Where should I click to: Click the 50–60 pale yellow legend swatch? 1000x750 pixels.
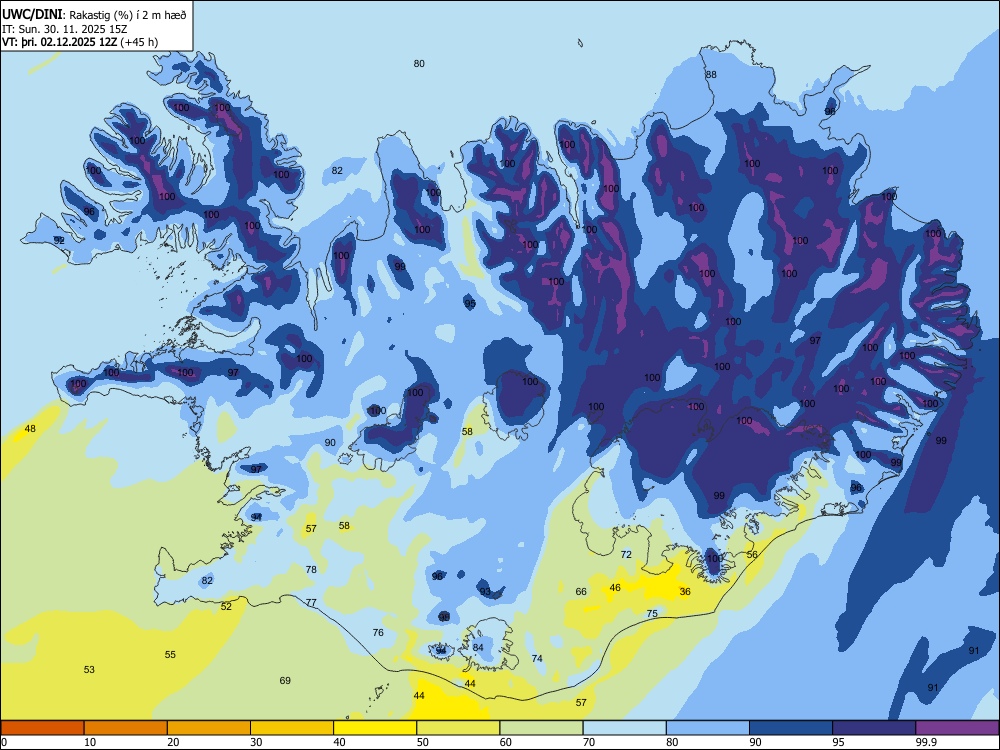pos(458,728)
